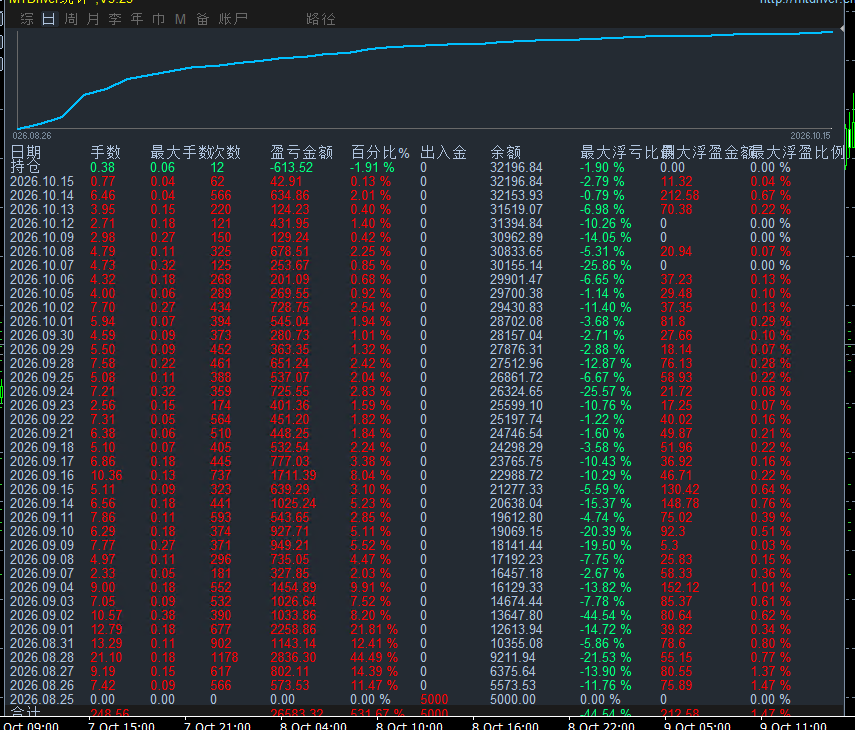
Task: Select the -25.86 % drawdown cell
Action: click(x=606, y=266)
